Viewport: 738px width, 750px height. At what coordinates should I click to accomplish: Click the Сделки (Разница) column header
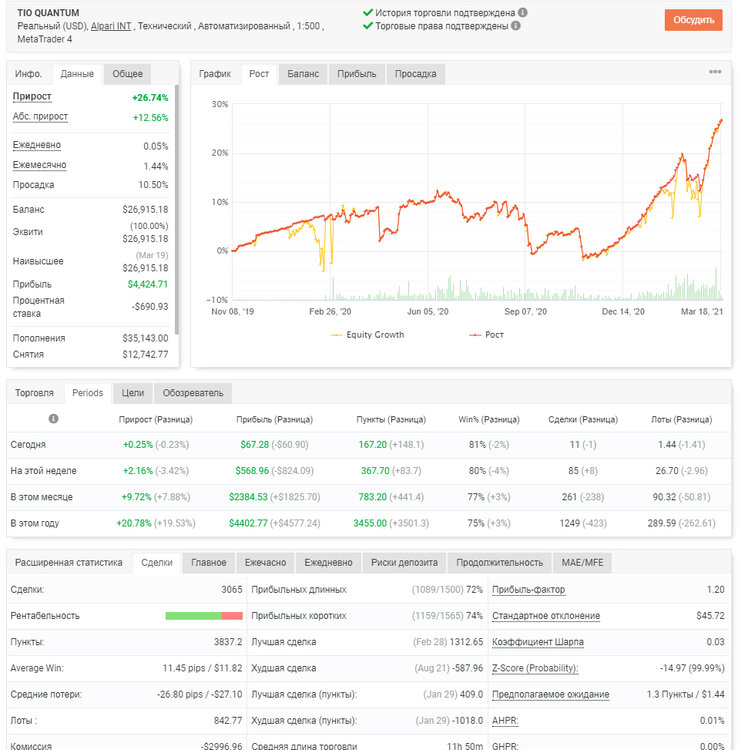point(583,420)
